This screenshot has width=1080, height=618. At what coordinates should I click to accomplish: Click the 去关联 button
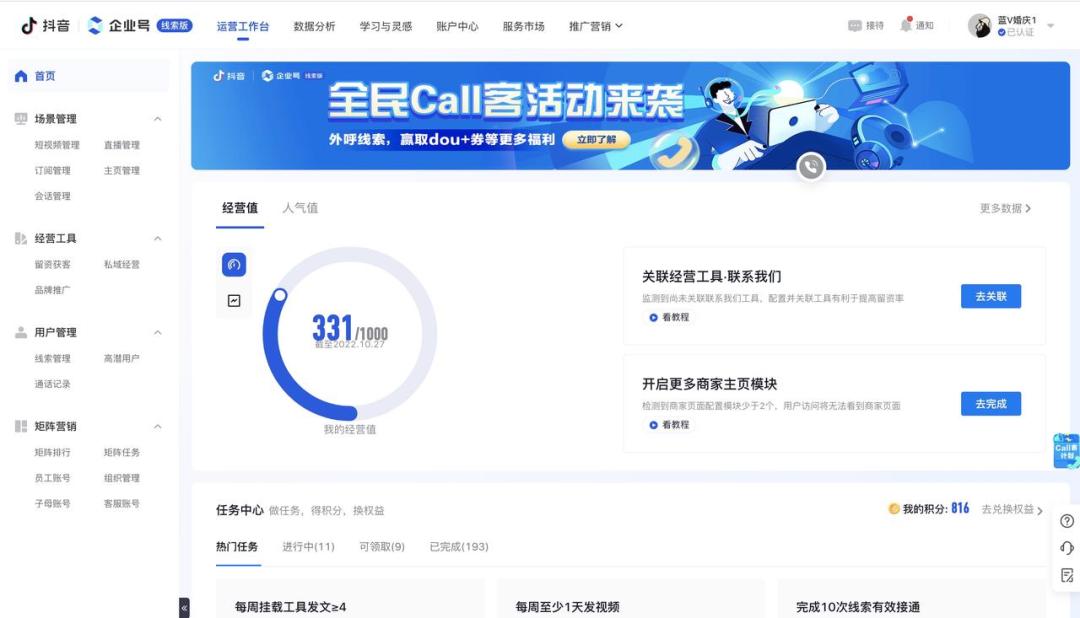point(991,296)
